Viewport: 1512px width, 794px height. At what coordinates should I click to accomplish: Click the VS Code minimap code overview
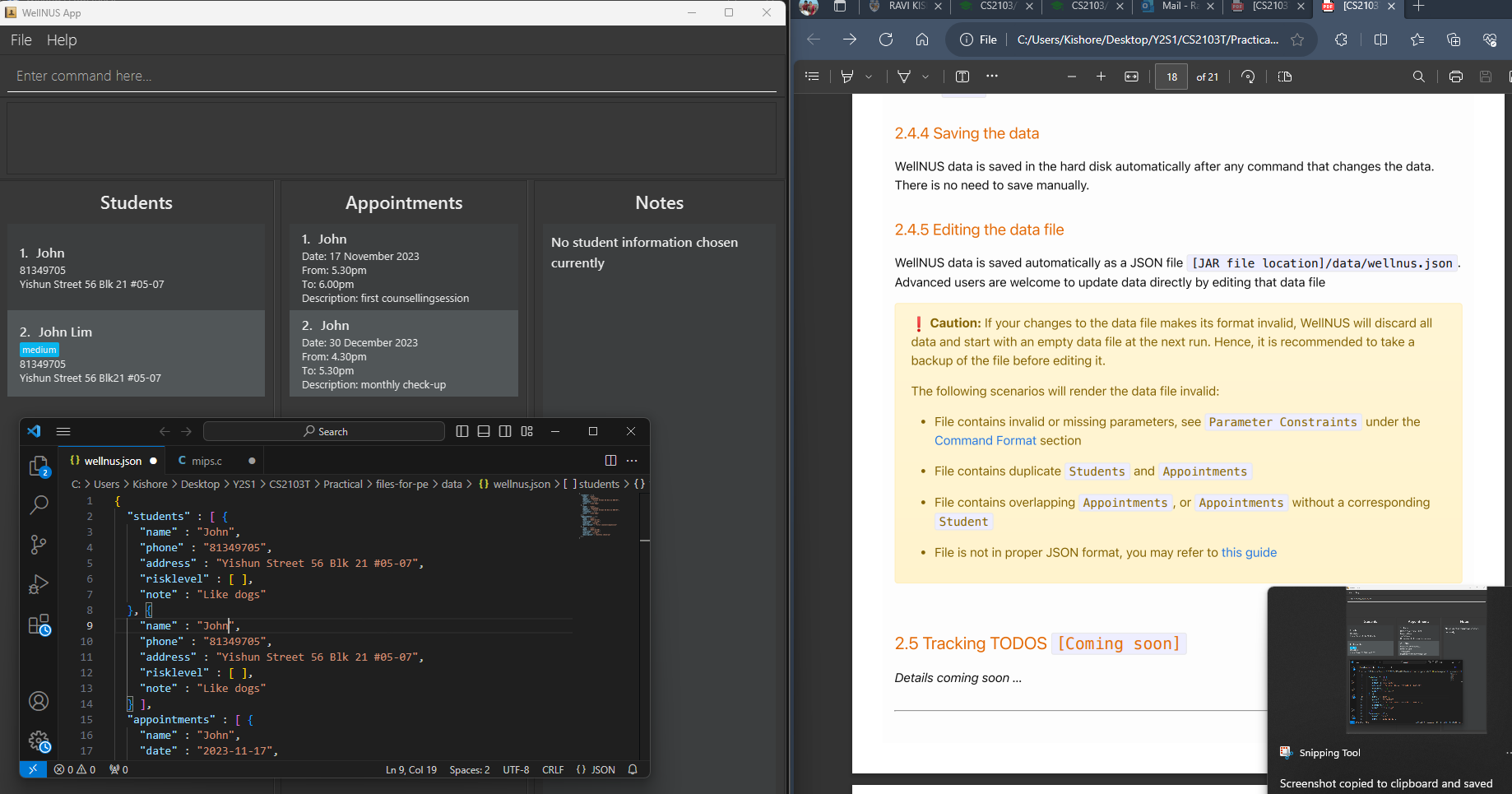click(x=599, y=515)
